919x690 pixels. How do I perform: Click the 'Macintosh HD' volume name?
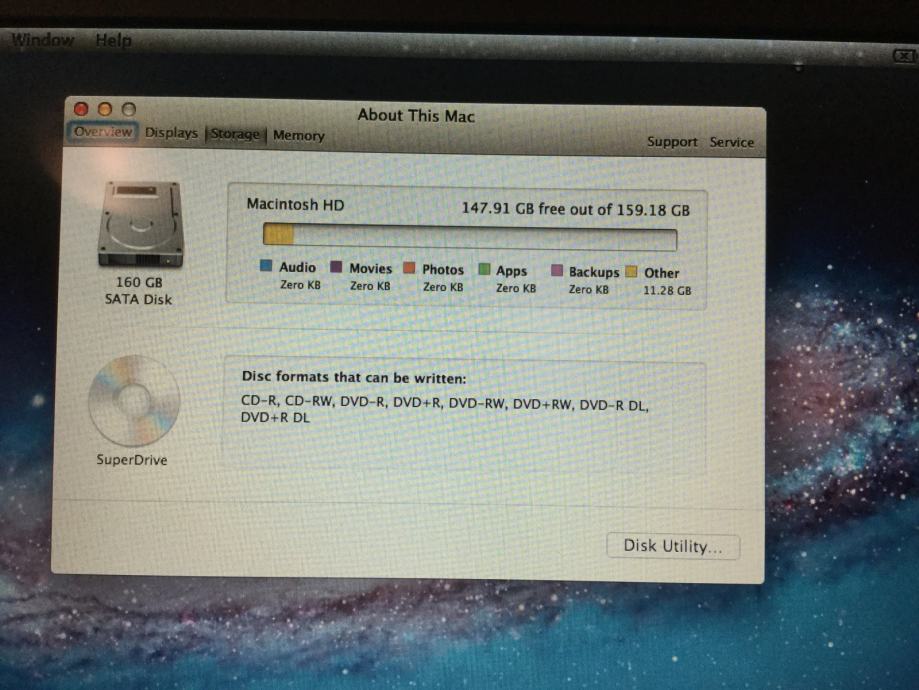[x=295, y=205]
